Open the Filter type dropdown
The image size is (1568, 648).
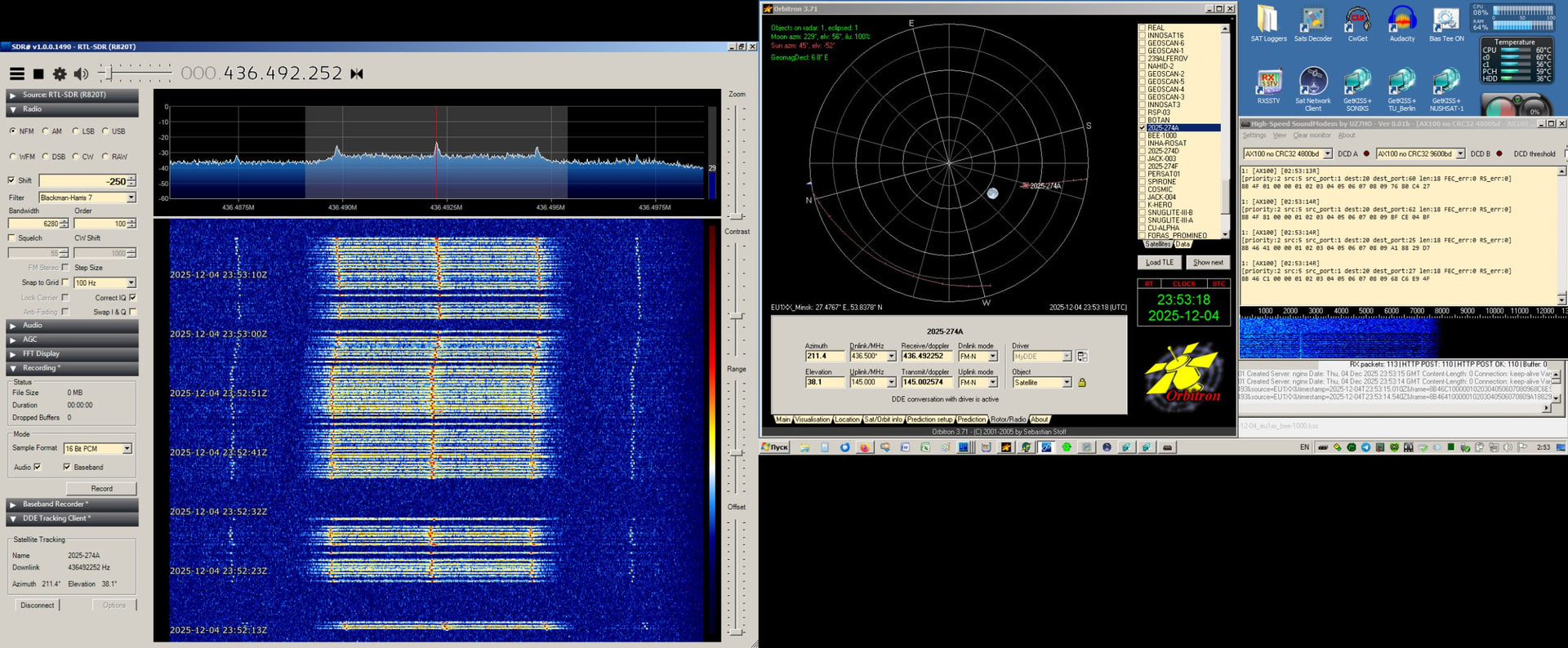(x=131, y=198)
